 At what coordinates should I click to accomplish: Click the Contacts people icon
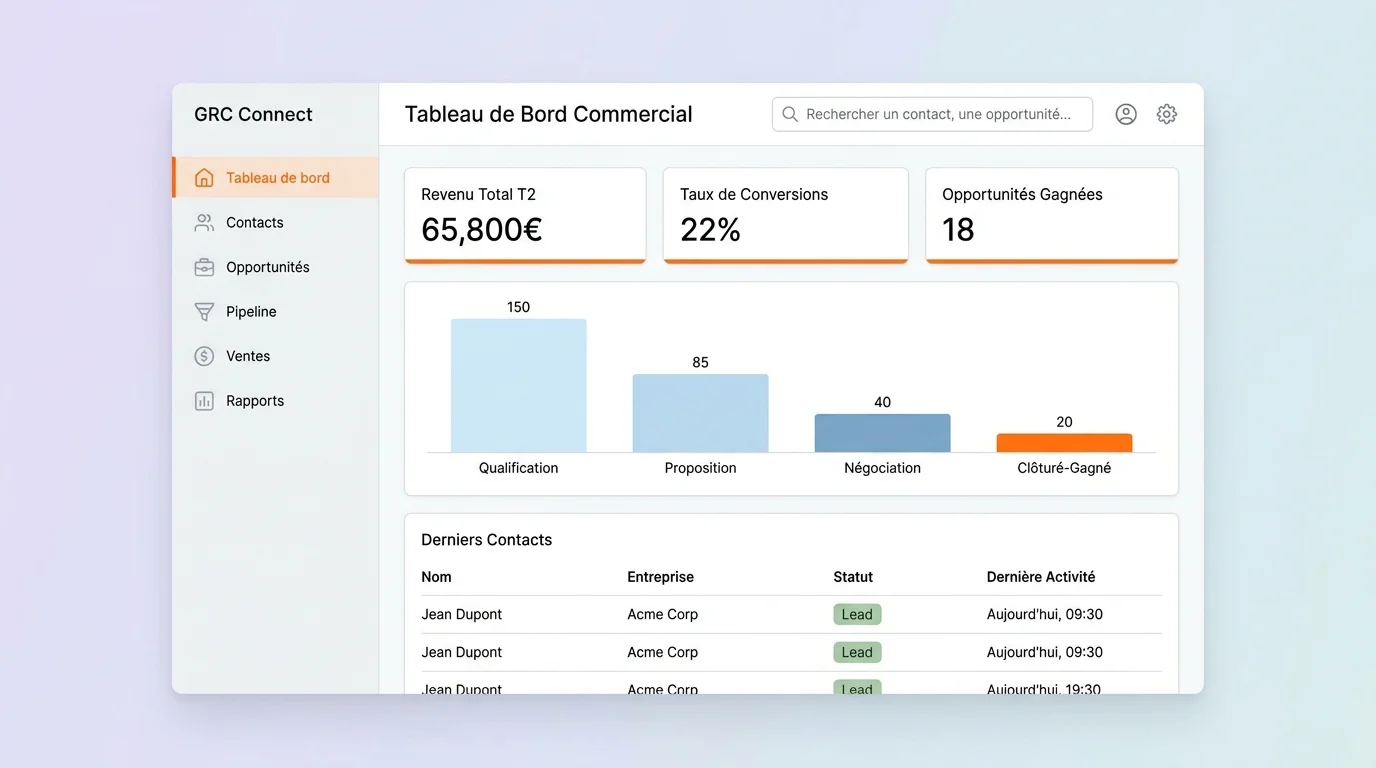(204, 222)
